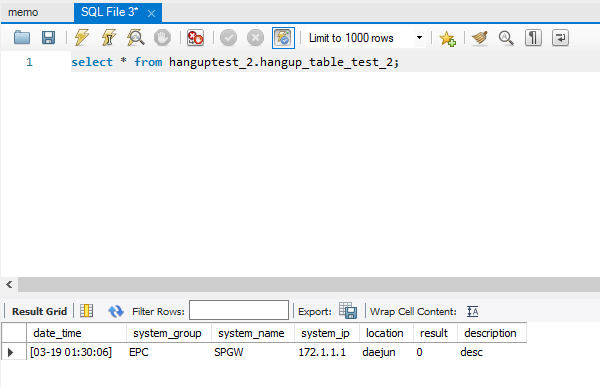Click left arrow of horizontal scrollbar

coord(9,284)
